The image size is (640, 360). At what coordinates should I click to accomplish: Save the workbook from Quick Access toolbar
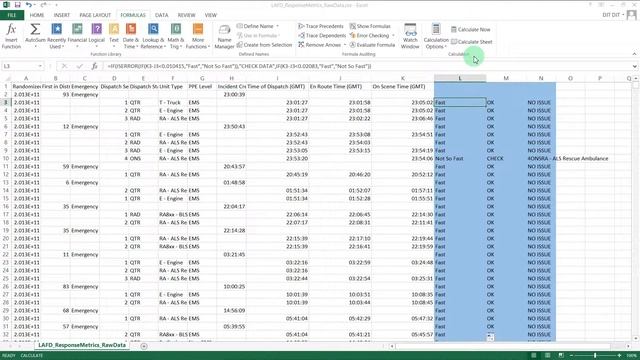coord(17,5)
